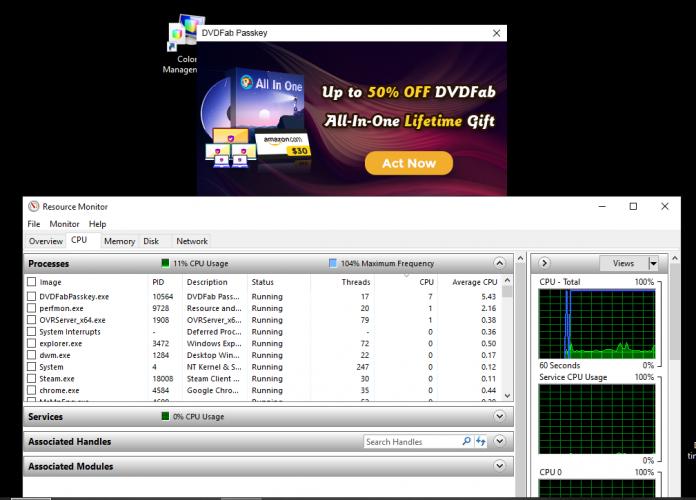Collapse the graphs pane with arrow button
This screenshot has width=696, height=500.
pyautogui.click(x=544, y=263)
